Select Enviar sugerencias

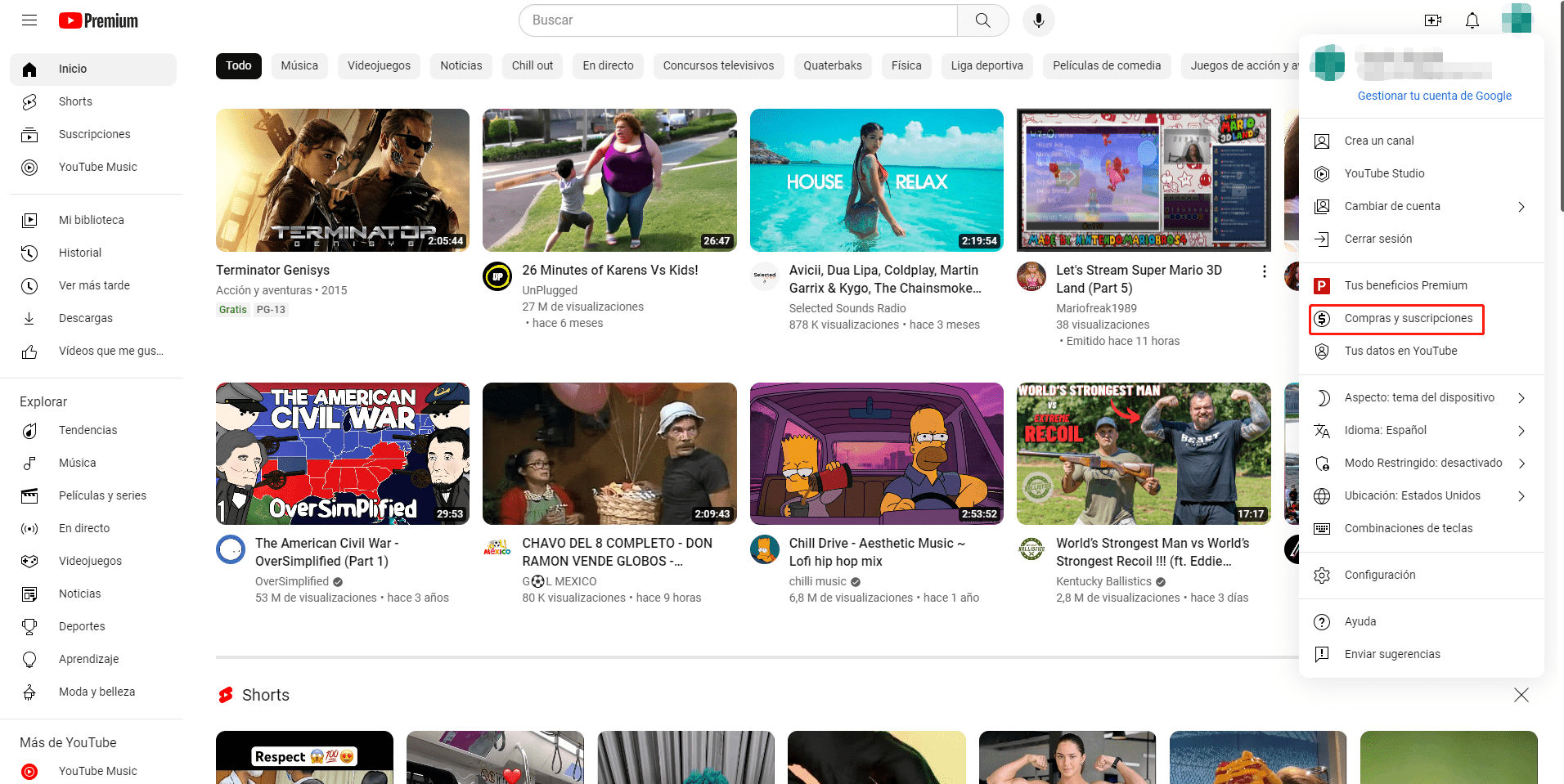click(1422, 654)
